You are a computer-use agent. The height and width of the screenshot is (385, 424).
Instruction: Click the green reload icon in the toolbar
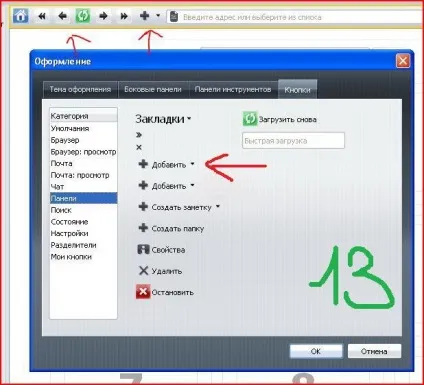point(83,16)
